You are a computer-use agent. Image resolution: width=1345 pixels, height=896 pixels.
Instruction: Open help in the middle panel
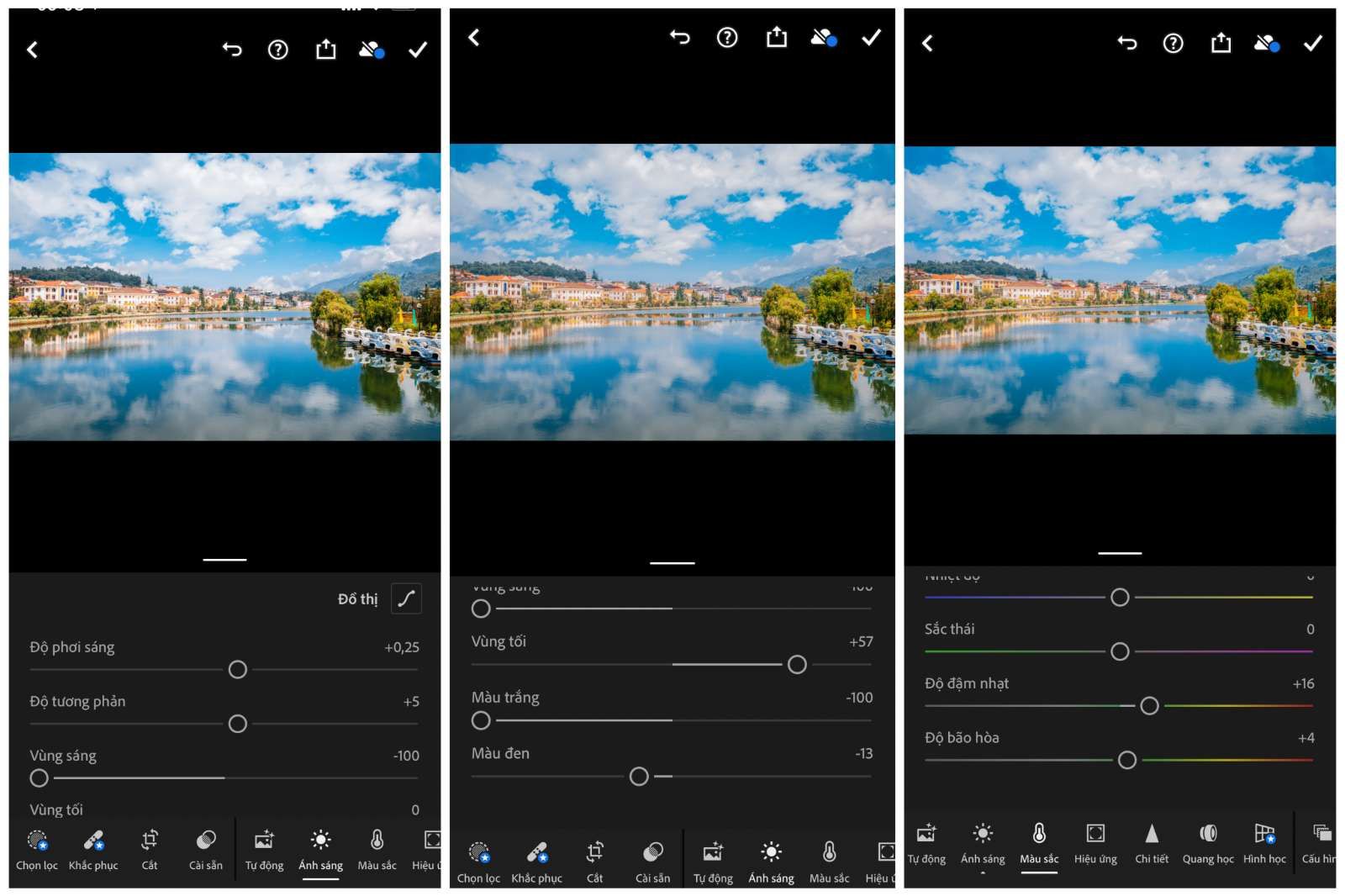pos(727,37)
